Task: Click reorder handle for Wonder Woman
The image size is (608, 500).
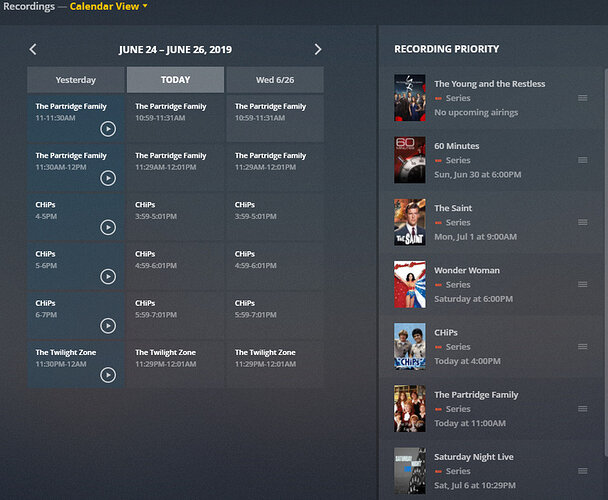Action: [582, 284]
